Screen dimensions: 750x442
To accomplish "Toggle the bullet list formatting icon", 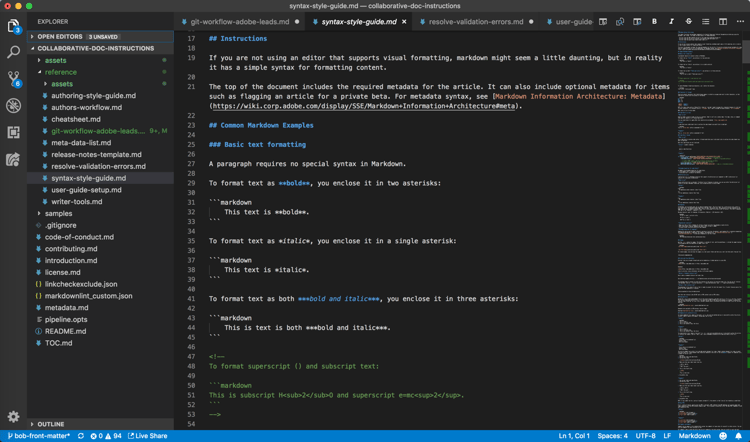I will point(706,21).
